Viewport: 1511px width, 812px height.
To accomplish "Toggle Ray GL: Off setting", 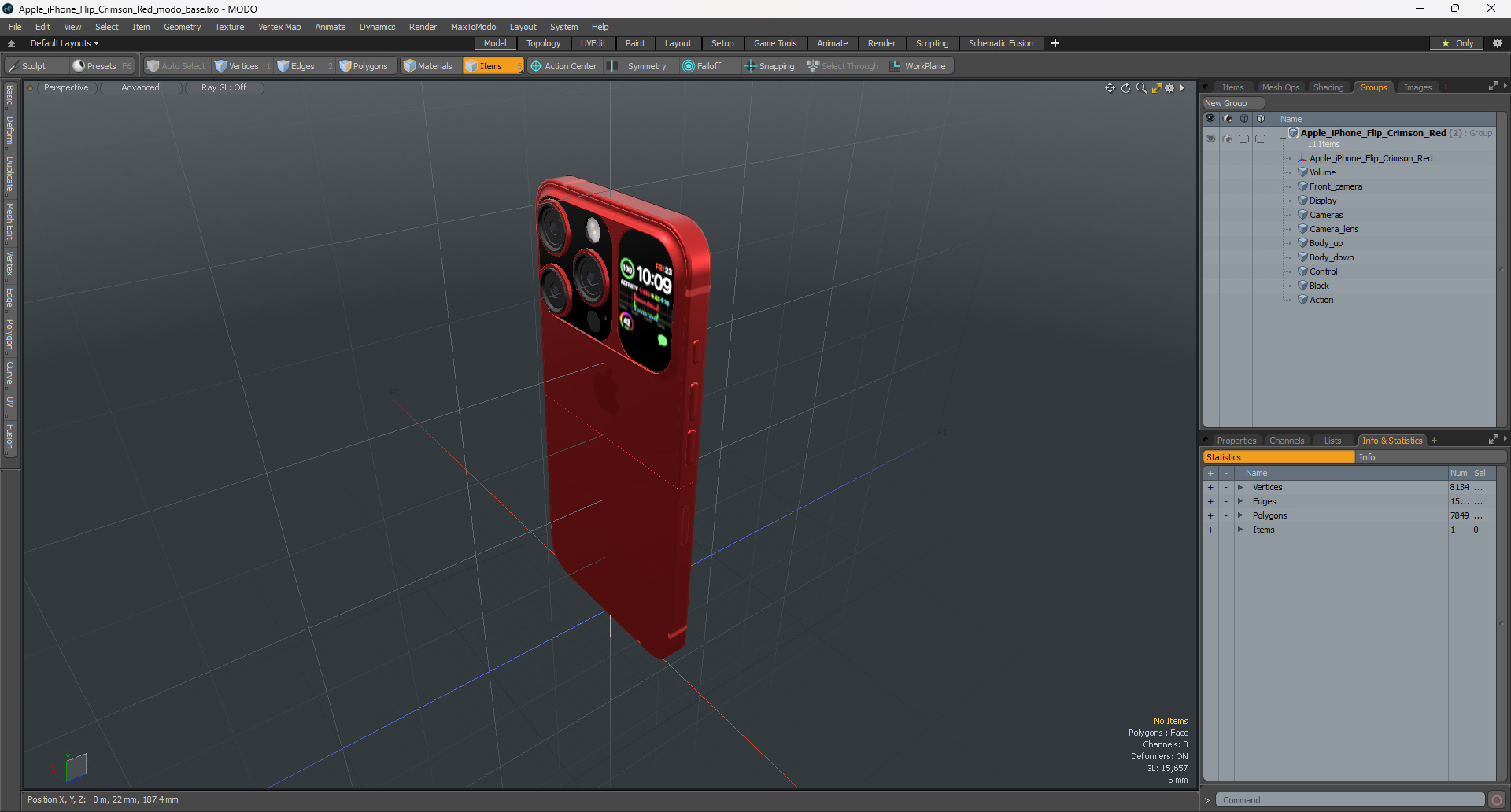I will pyautogui.click(x=224, y=88).
